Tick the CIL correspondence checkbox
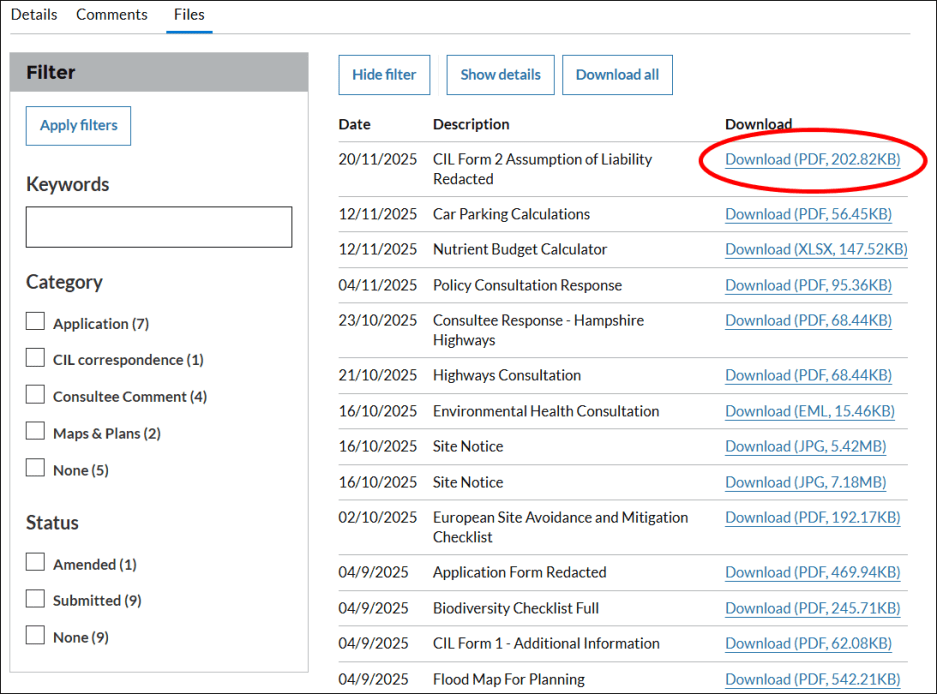 pyautogui.click(x=36, y=358)
